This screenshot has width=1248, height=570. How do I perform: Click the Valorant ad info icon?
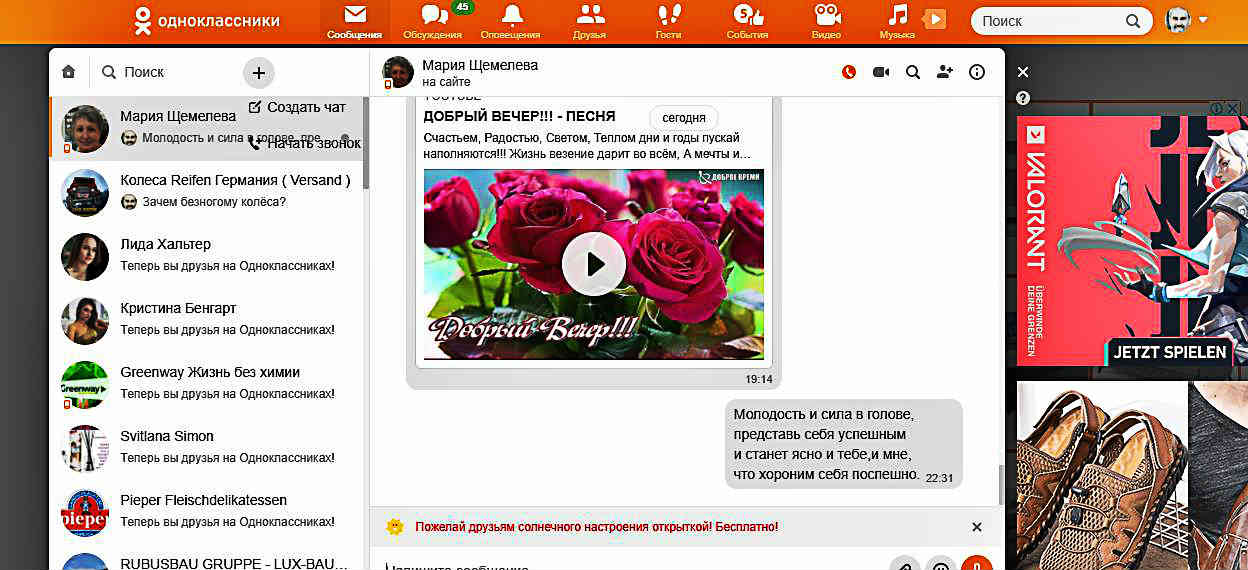coord(1216,108)
